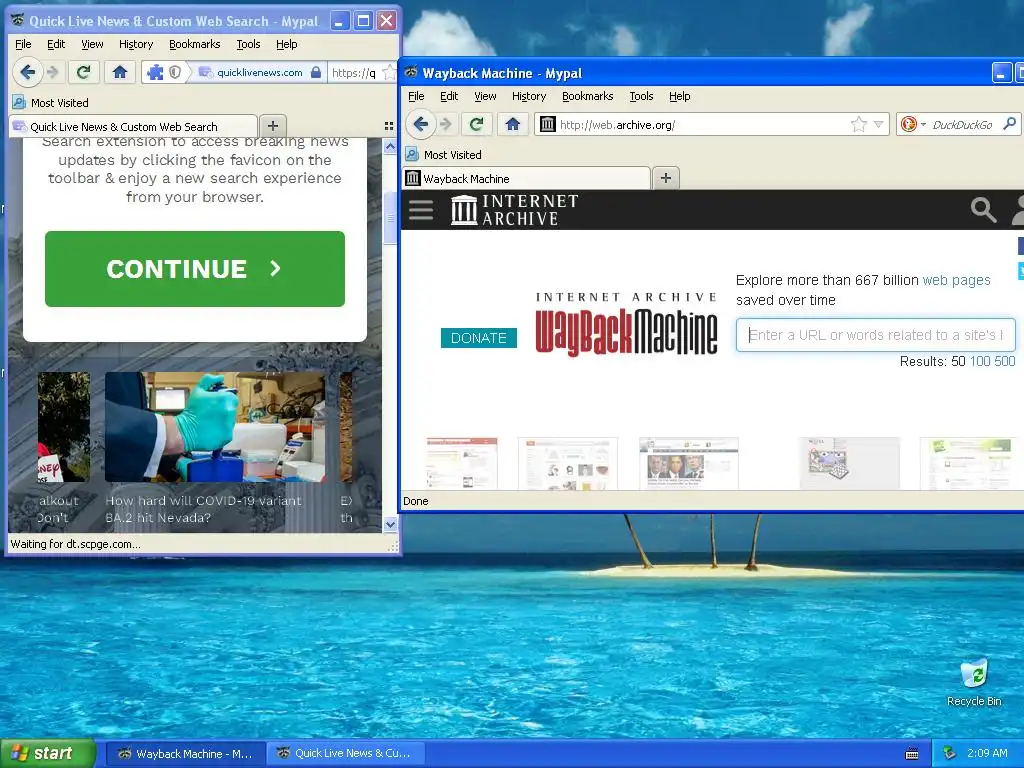Go back in Wayback Machine window
Viewport: 1024px width, 768px height.
tap(421, 124)
